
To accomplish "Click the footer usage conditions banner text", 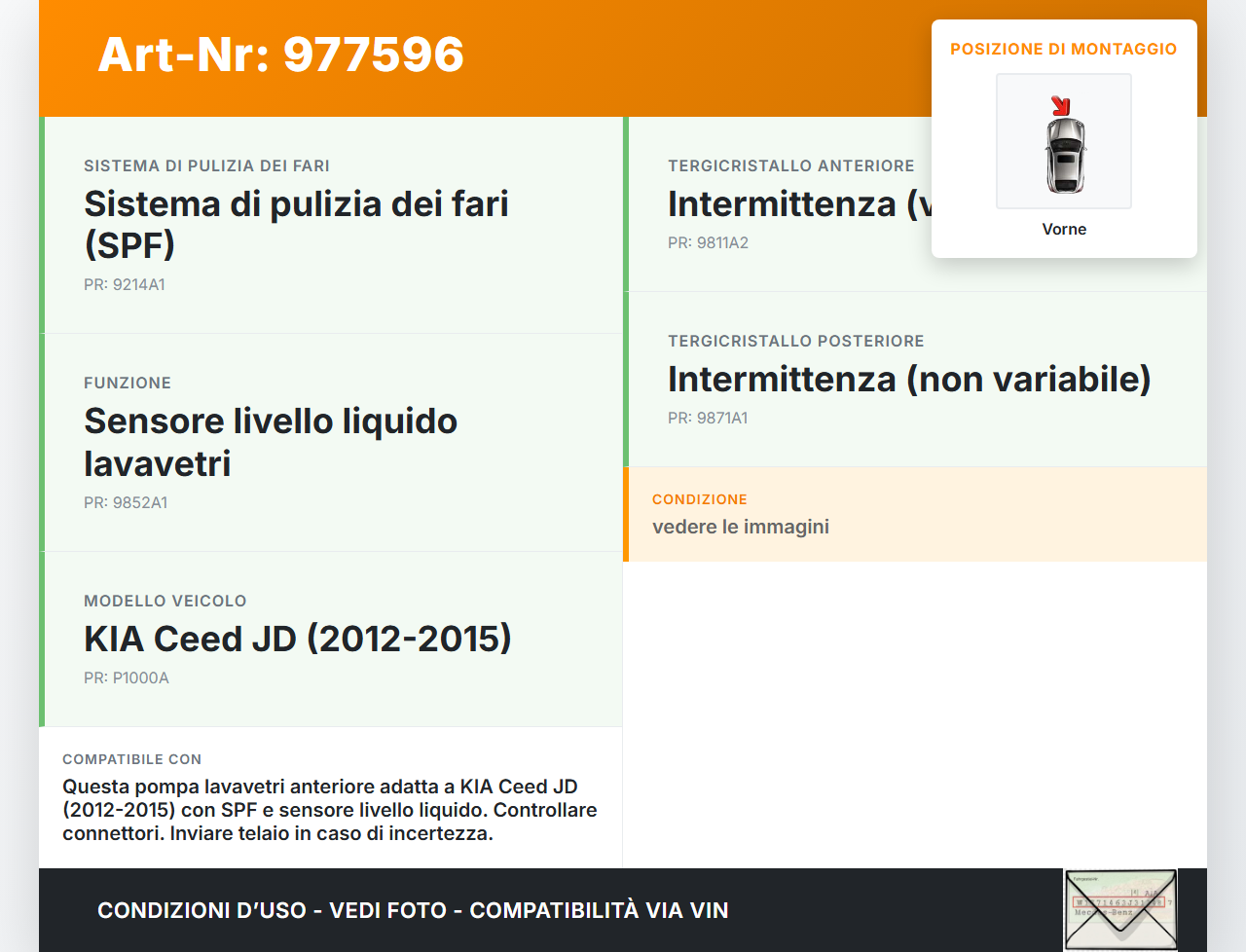I will [413, 910].
